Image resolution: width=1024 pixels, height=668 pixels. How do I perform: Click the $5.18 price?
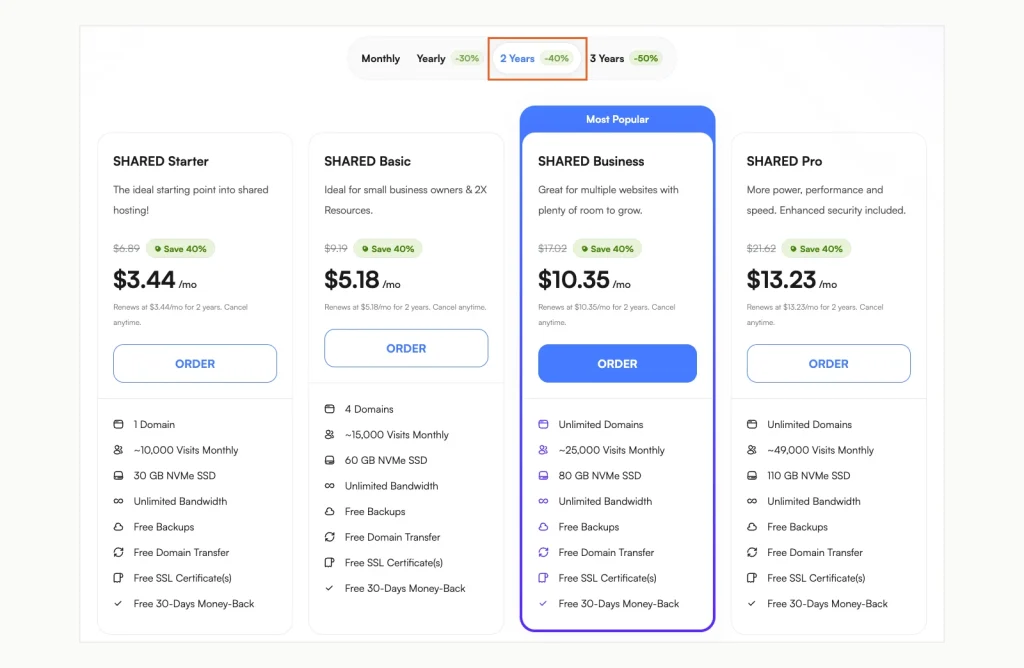(351, 280)
